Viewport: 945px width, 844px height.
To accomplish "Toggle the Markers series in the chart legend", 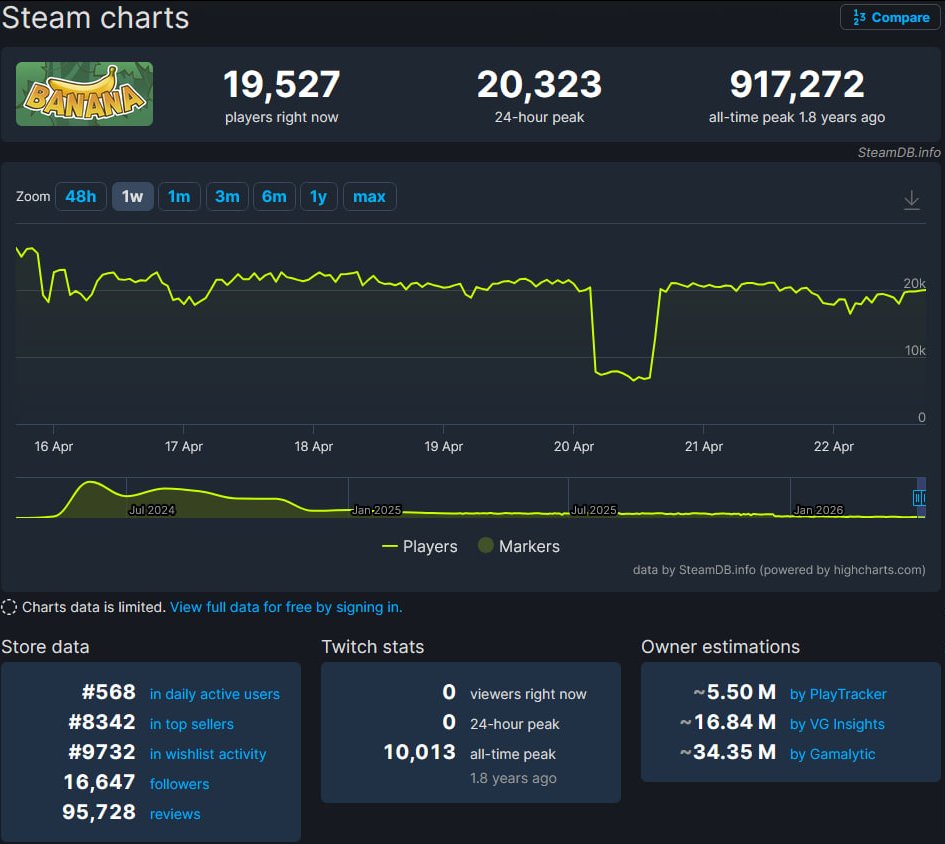I will pyautogui.click(x=518, y=546).
